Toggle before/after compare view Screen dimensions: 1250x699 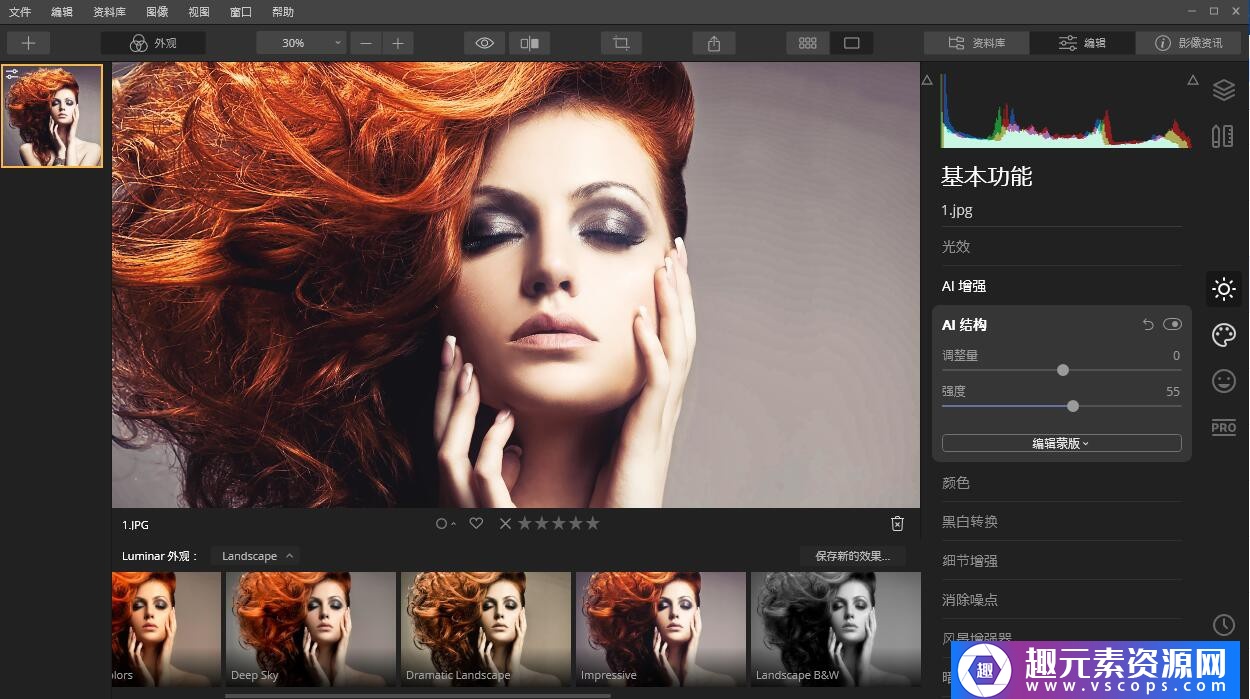pos(530,43)
